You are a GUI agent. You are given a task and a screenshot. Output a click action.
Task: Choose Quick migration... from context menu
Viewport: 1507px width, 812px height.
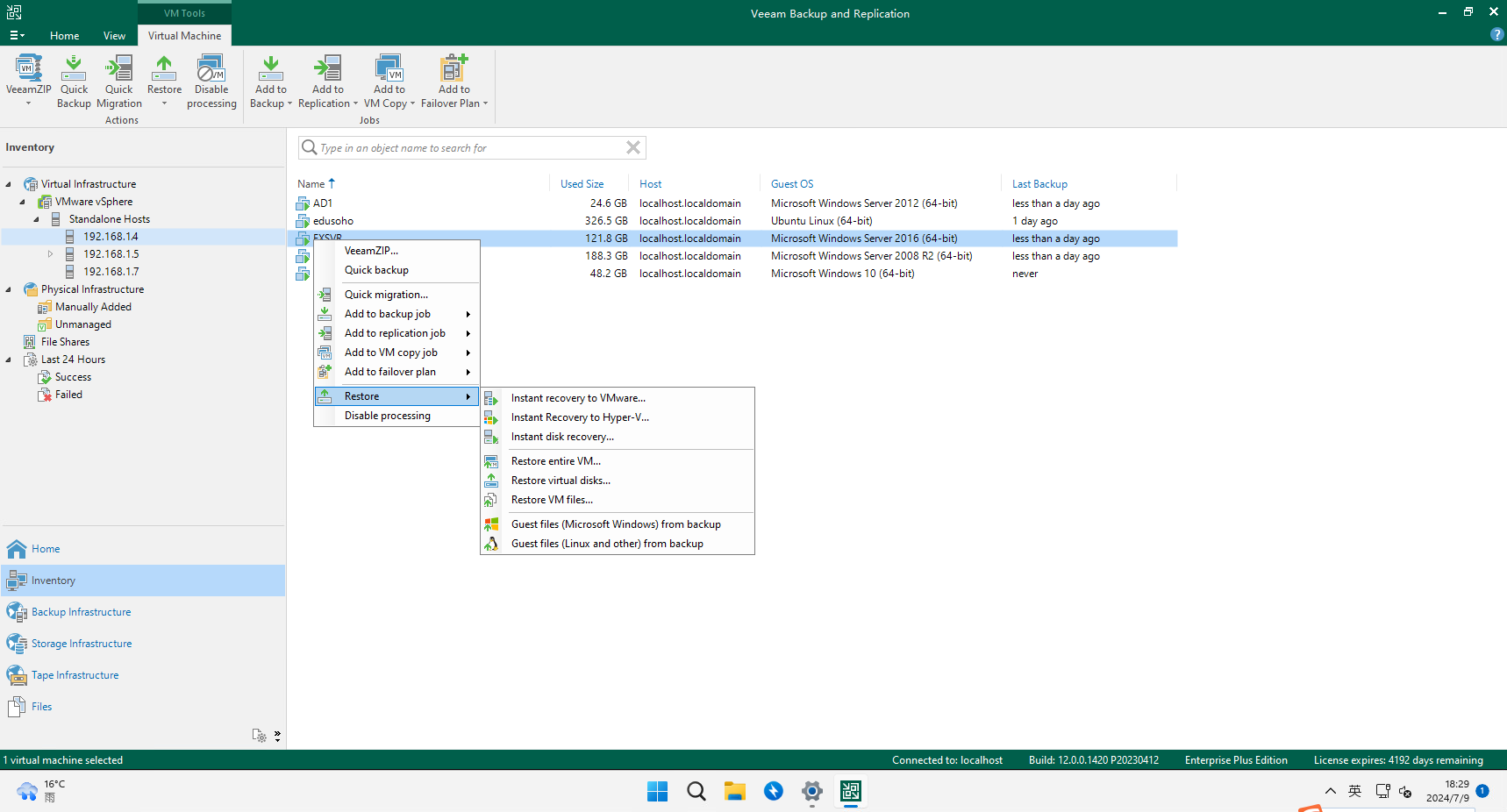pos(396,295)
